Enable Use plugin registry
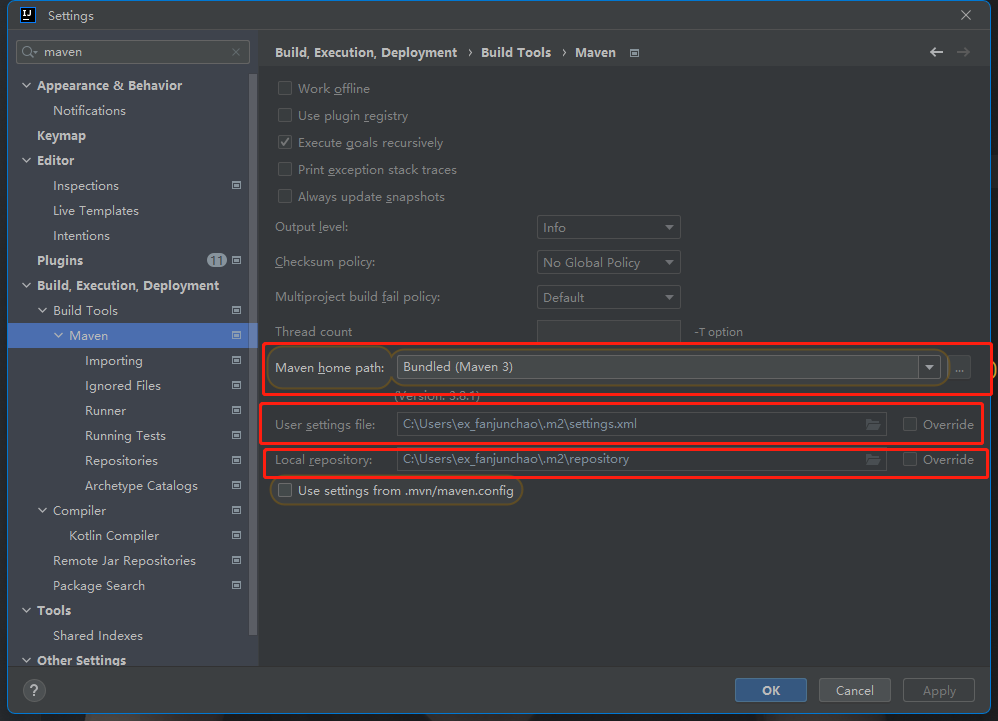998x721 pixels. tap(285, 115)
